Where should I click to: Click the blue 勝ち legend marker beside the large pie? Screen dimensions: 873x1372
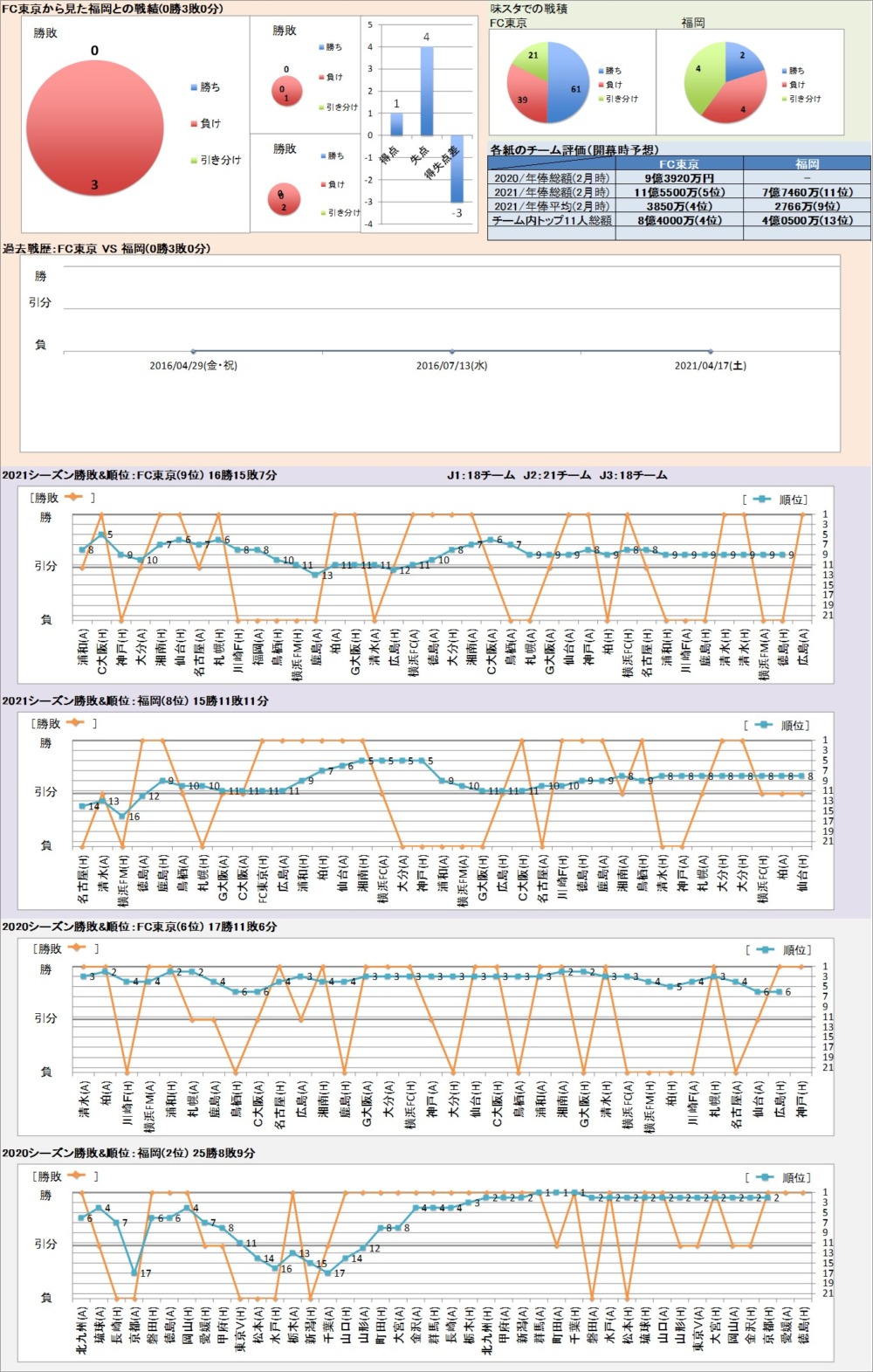coord(194,87)
